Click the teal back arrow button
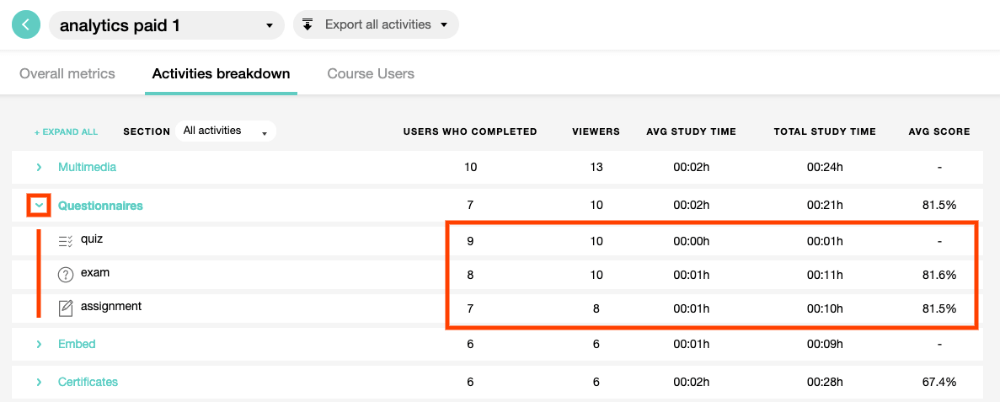Viewport: 1000px width, 402px height. tap(26, 25)
